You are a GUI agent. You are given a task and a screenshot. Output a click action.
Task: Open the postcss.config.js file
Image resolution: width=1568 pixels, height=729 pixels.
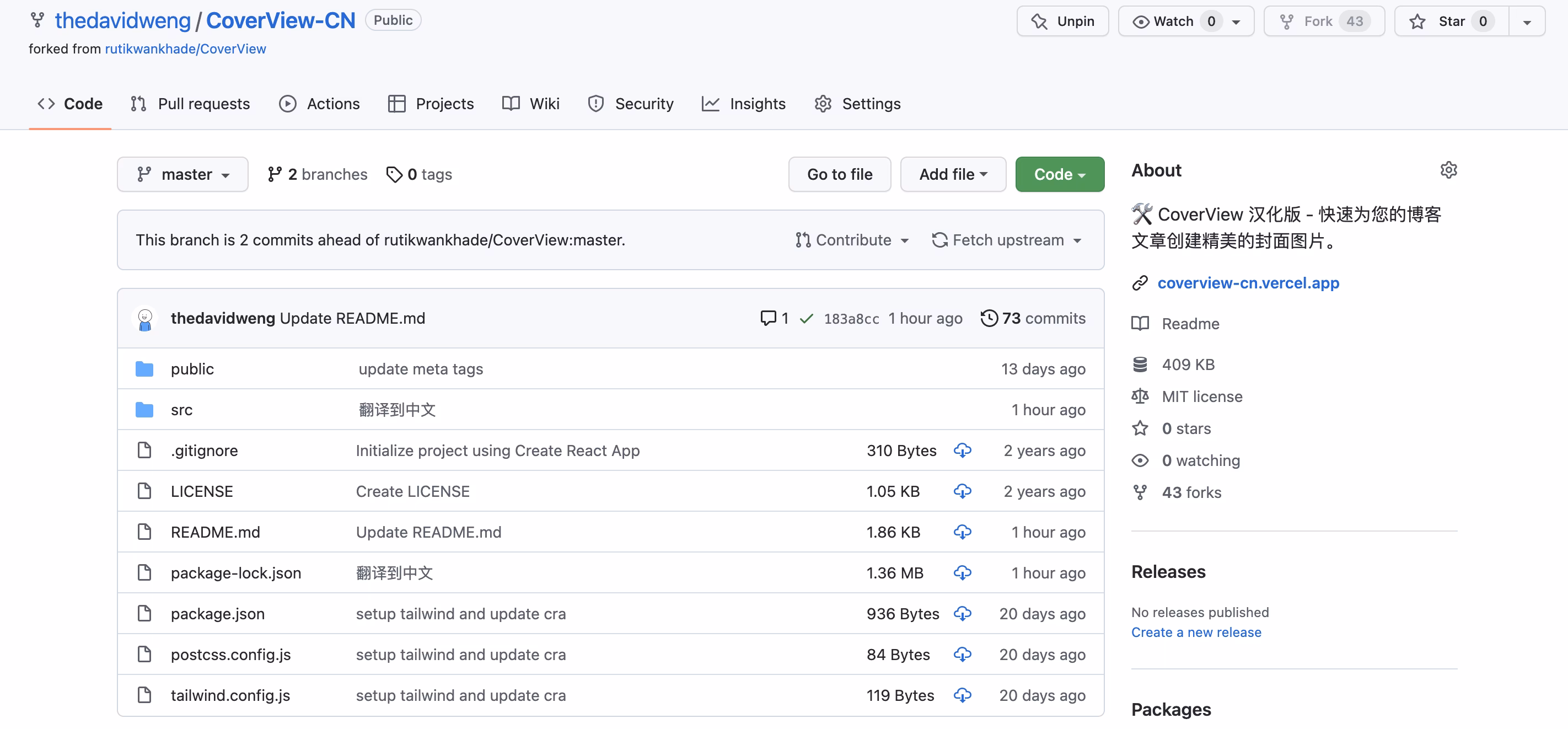(x=230, y=654)
